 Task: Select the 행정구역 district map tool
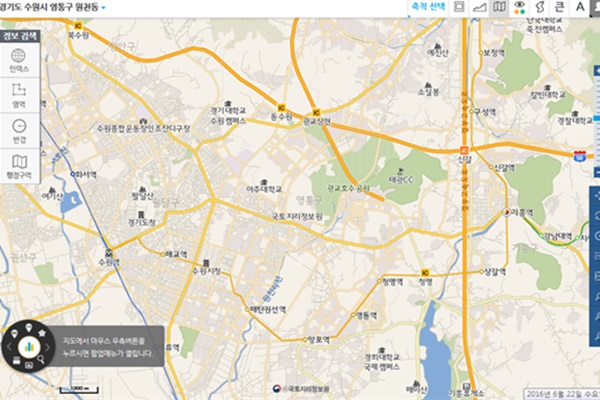click(x=19, y=167)
